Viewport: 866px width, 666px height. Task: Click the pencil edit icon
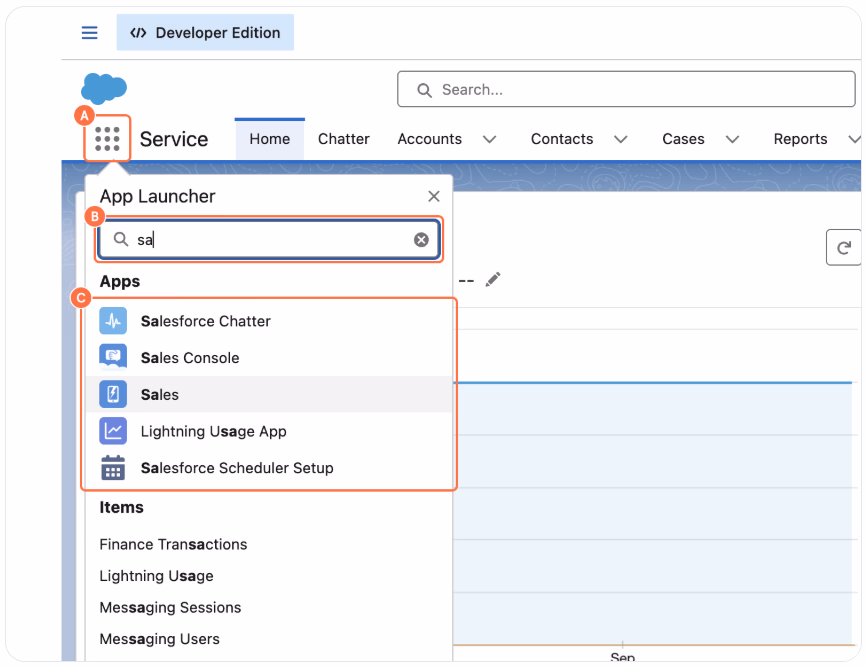click(493, 279)
